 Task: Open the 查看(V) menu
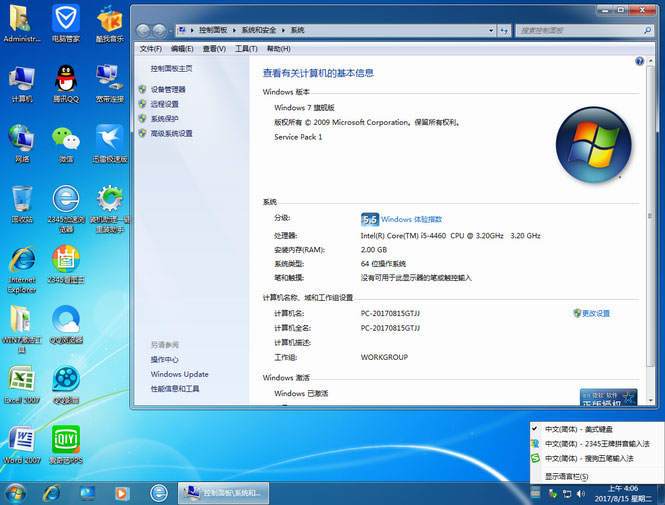click(214, 49)
